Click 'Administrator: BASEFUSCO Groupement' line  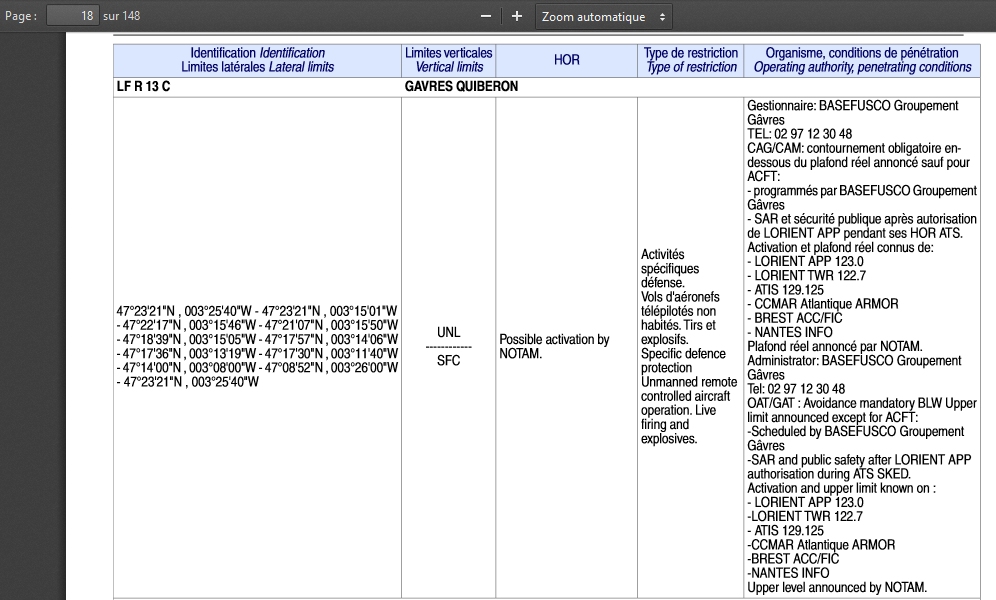(x=854, y=361)
